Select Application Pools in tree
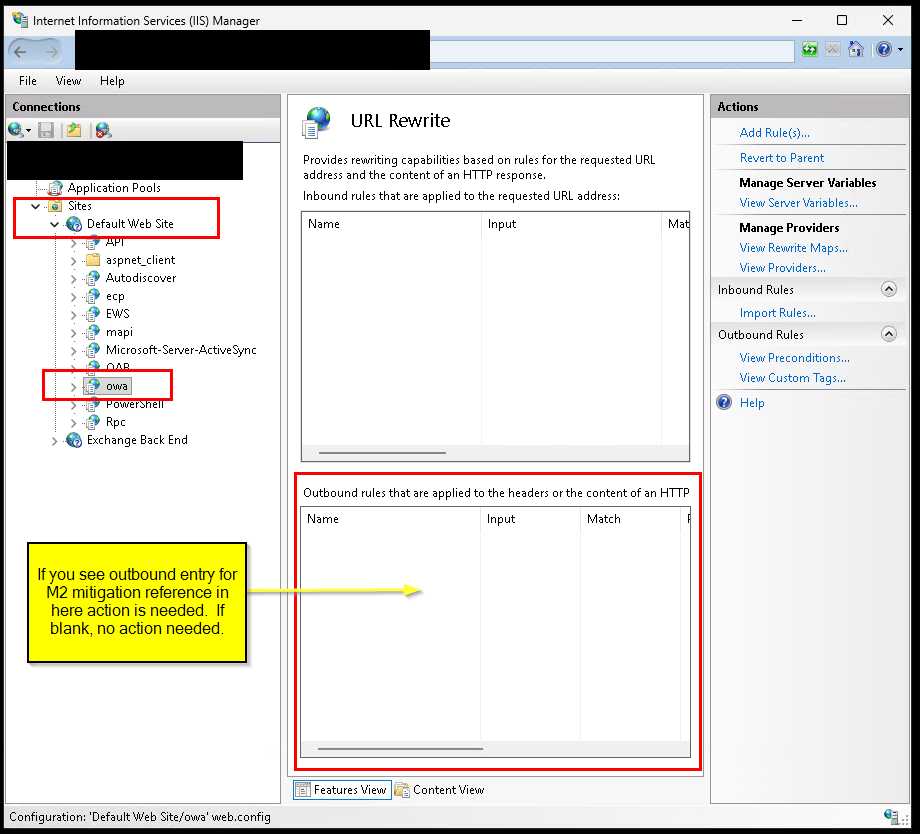Screen dimensions: 920x834 (x=114, y=188)
